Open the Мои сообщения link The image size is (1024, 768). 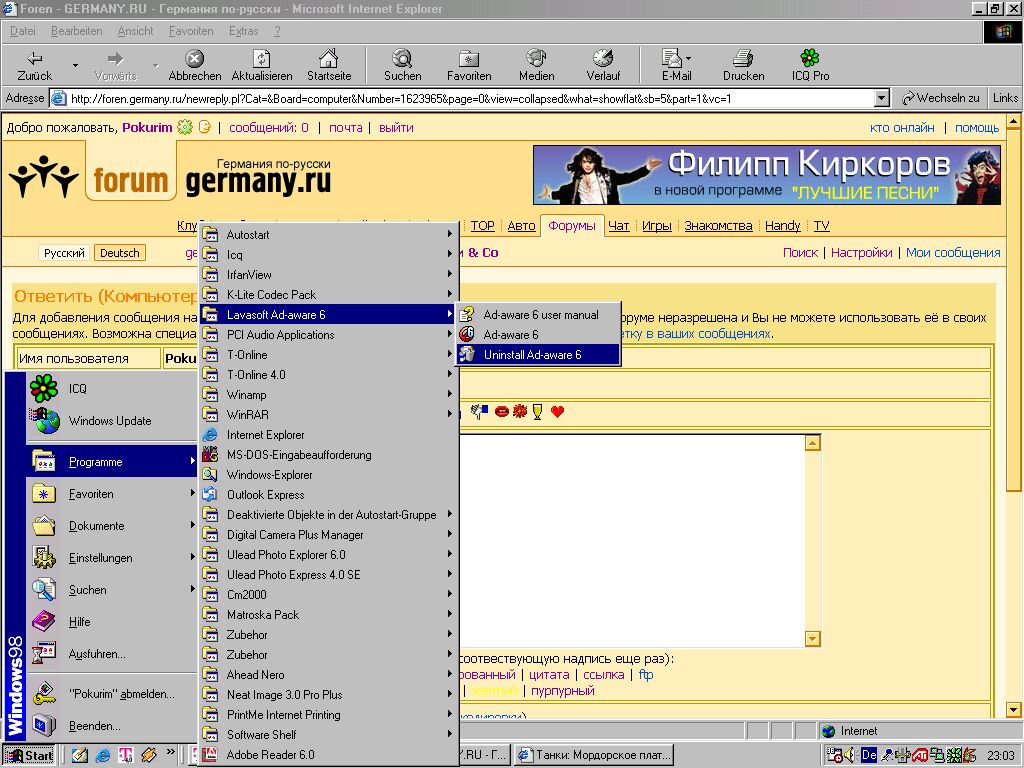953,253
